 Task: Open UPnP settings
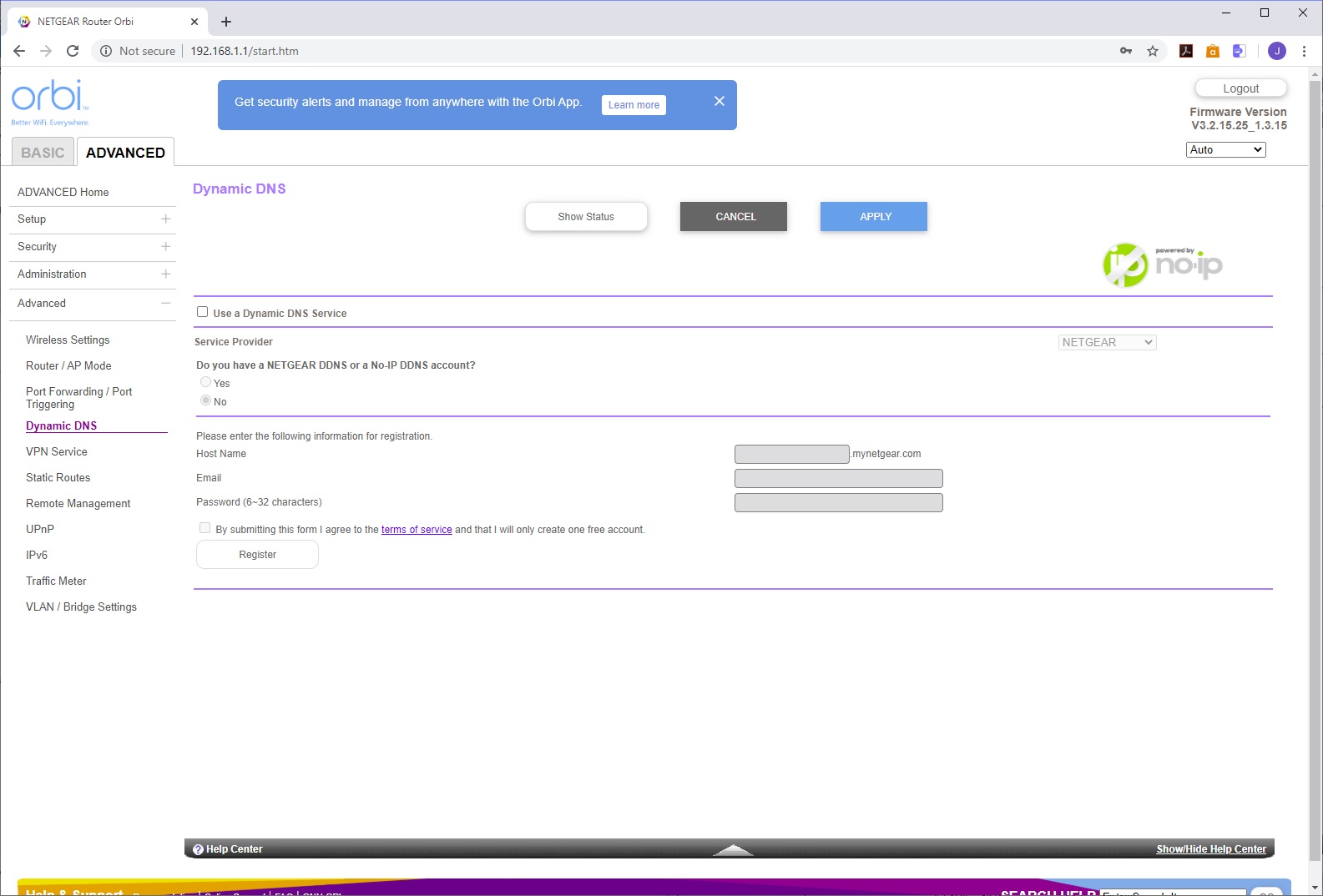click(40, 529)
